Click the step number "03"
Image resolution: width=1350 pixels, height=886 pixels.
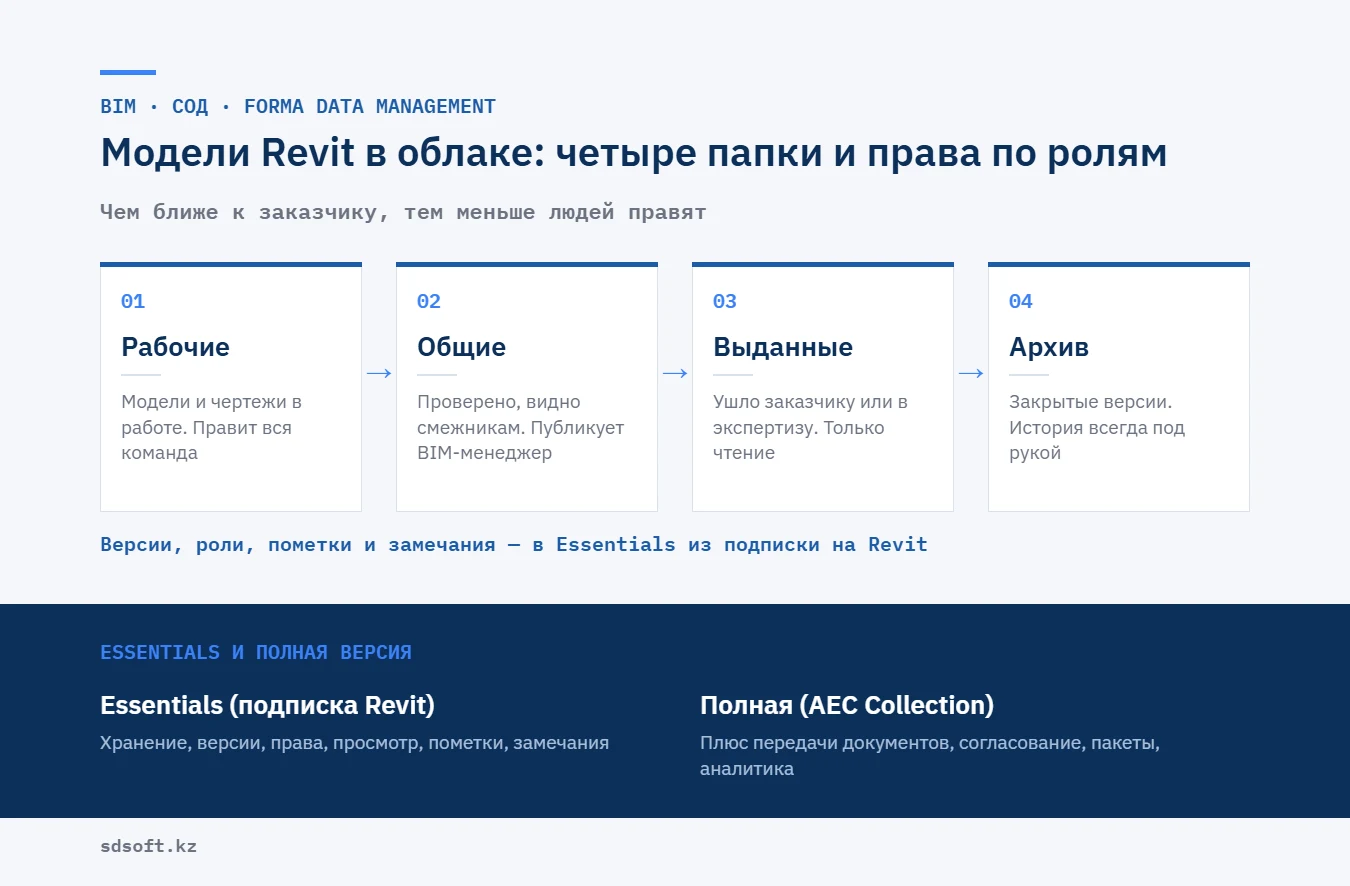tap(725, 301)
